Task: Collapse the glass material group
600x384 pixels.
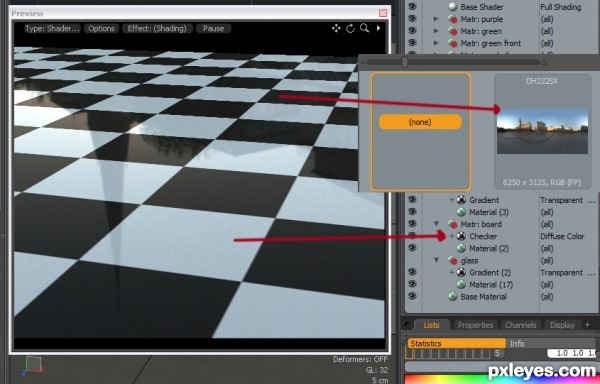Action: (x=436, y=260)
